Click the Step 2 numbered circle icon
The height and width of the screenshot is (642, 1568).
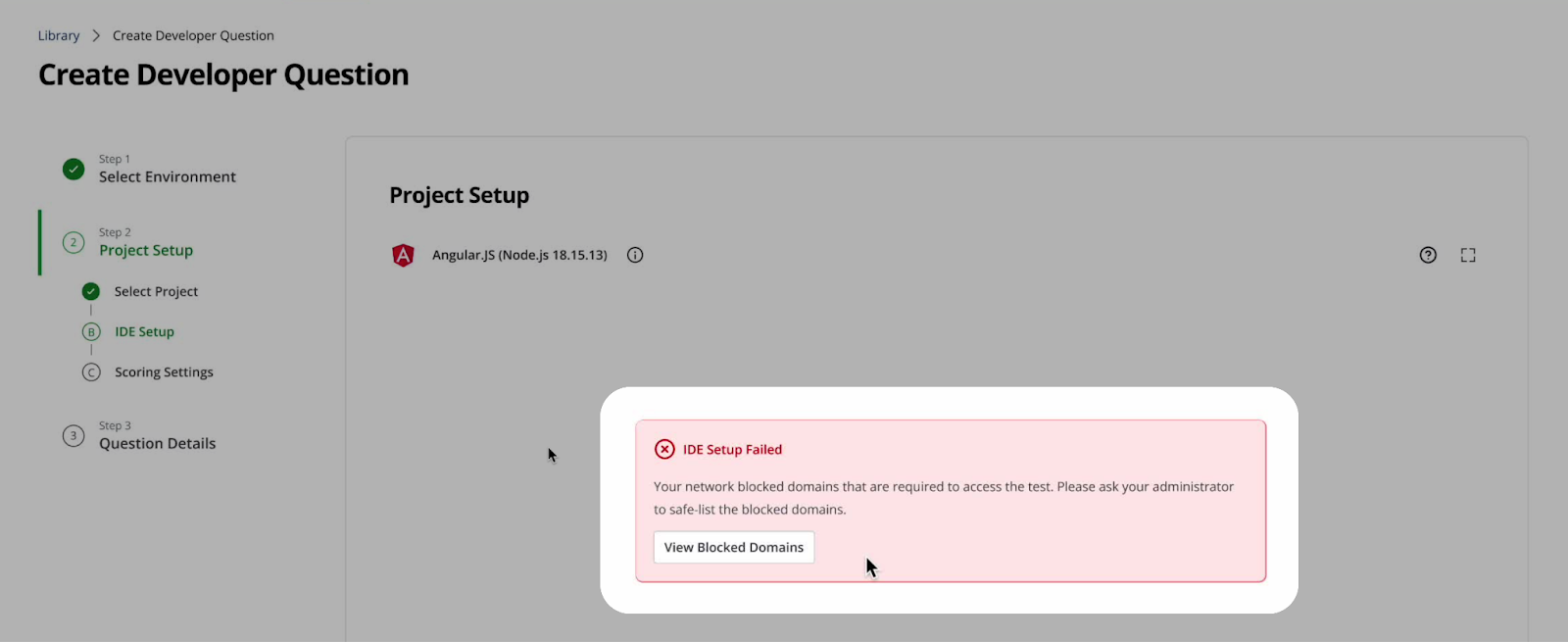click(73, 242)
